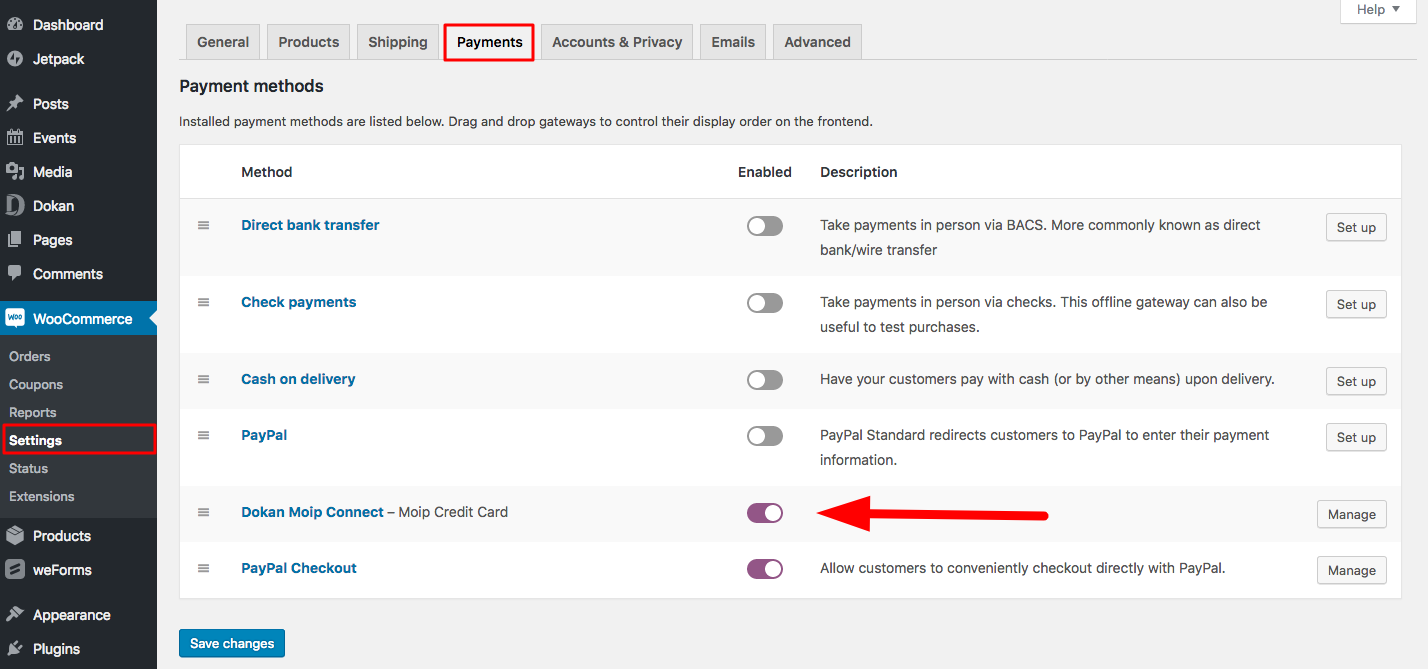Click drag handle for PayPal row
This screenshot has height=669, width=1428.
(204, 436)
